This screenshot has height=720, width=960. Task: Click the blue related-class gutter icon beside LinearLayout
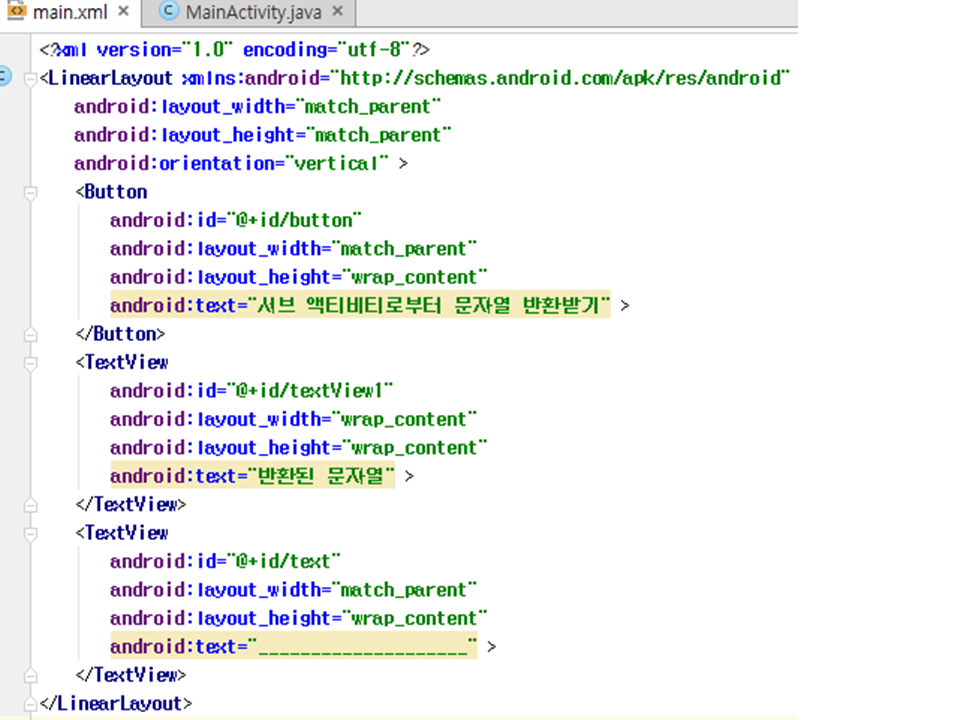tap(4, 78)
